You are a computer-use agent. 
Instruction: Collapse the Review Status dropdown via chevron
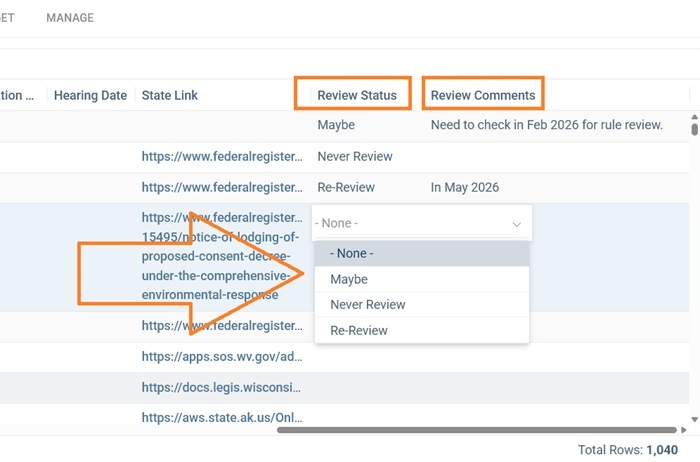(x=517, y=224)
